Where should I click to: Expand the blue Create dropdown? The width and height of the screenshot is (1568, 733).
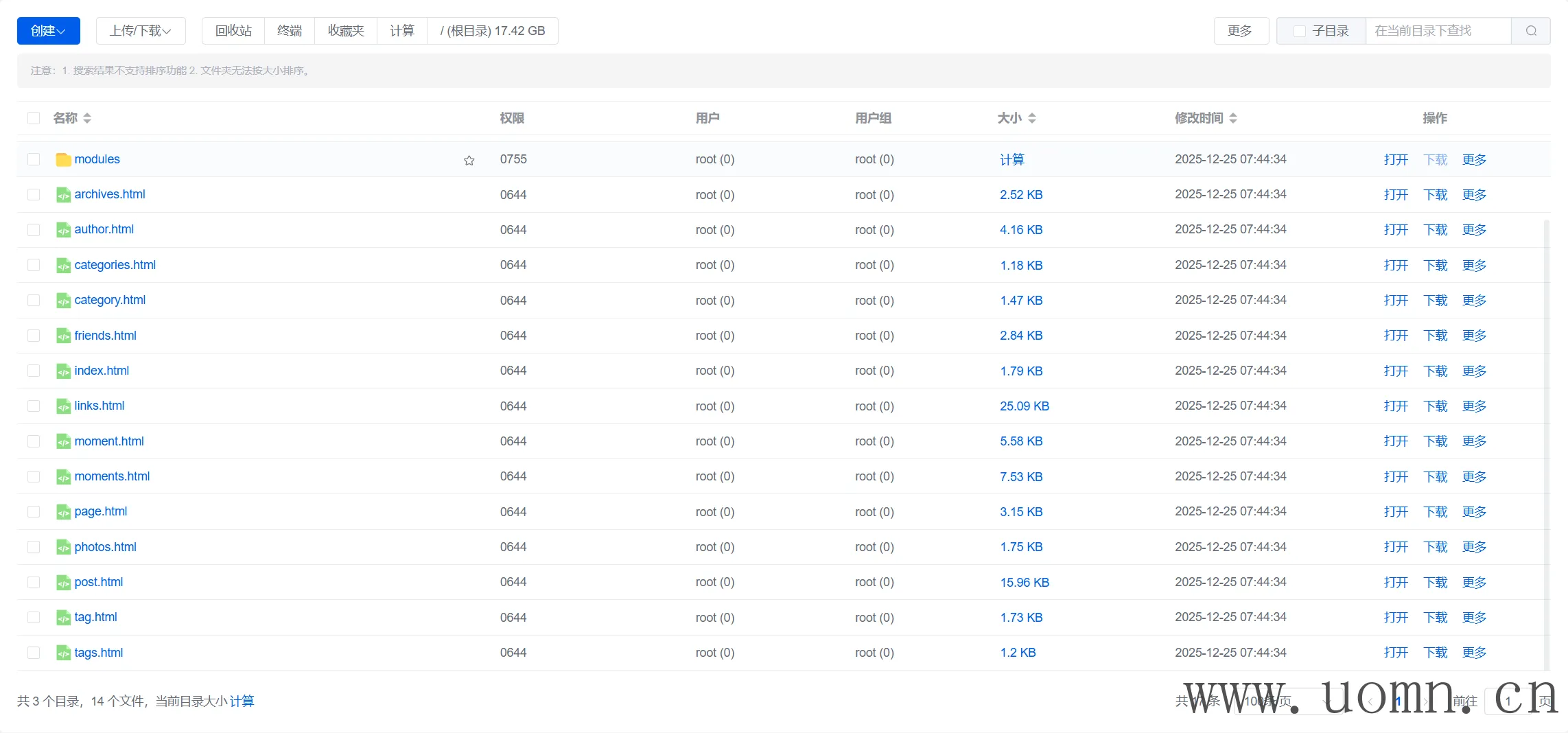coord(48,31)
